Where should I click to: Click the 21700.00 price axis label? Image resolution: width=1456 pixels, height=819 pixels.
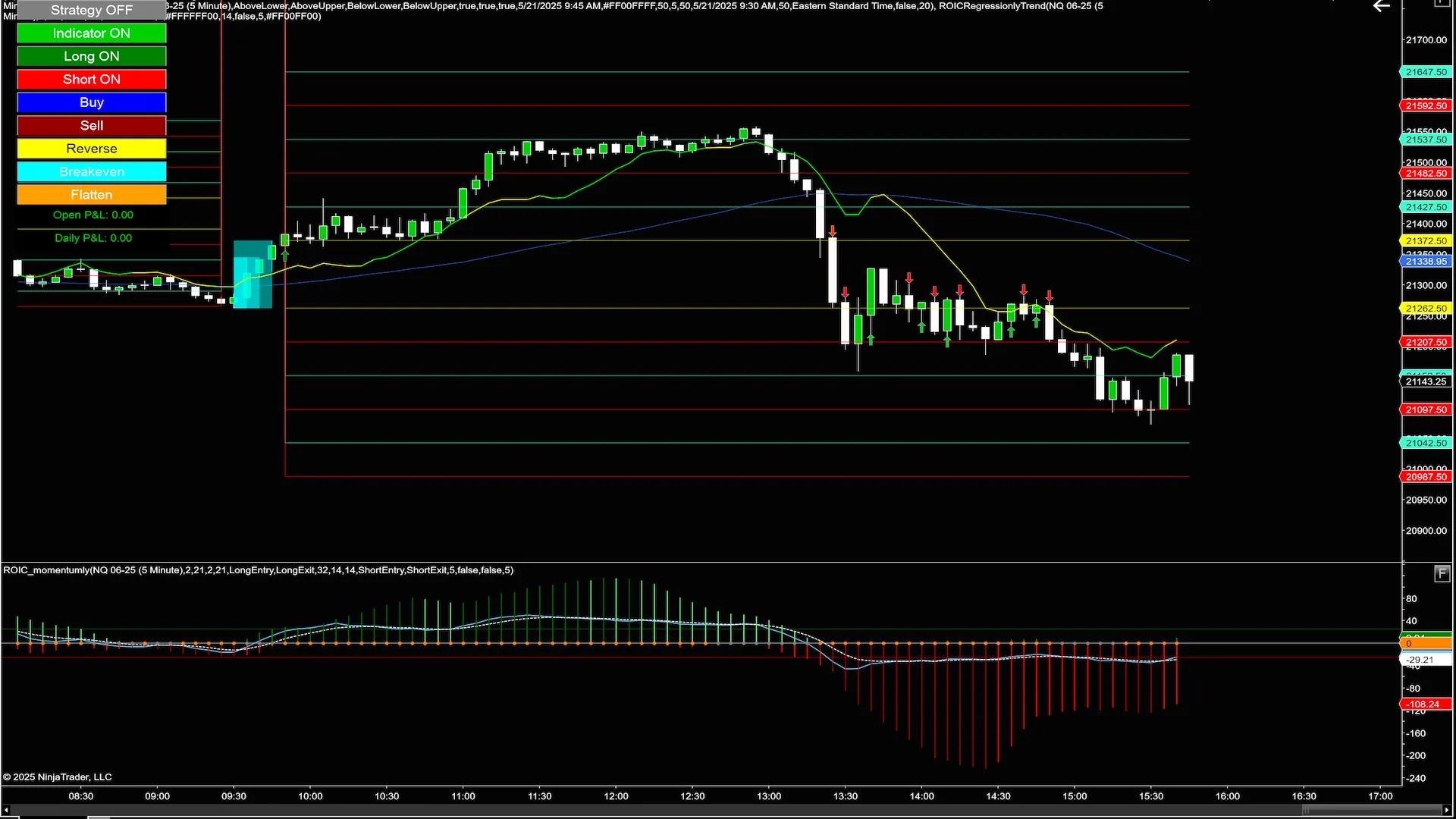(x=1426, y=40)
